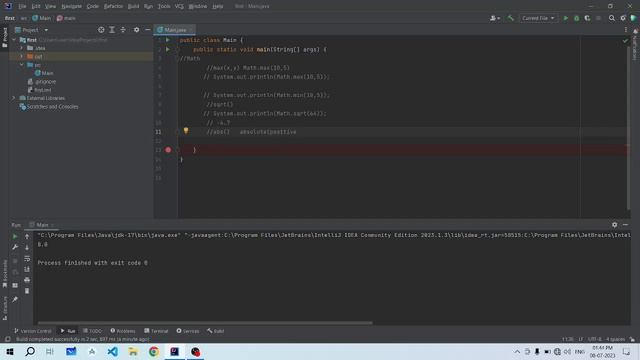Open Services tool window
The height and width of the screenshot is (360, 640).
click(188, 331)
